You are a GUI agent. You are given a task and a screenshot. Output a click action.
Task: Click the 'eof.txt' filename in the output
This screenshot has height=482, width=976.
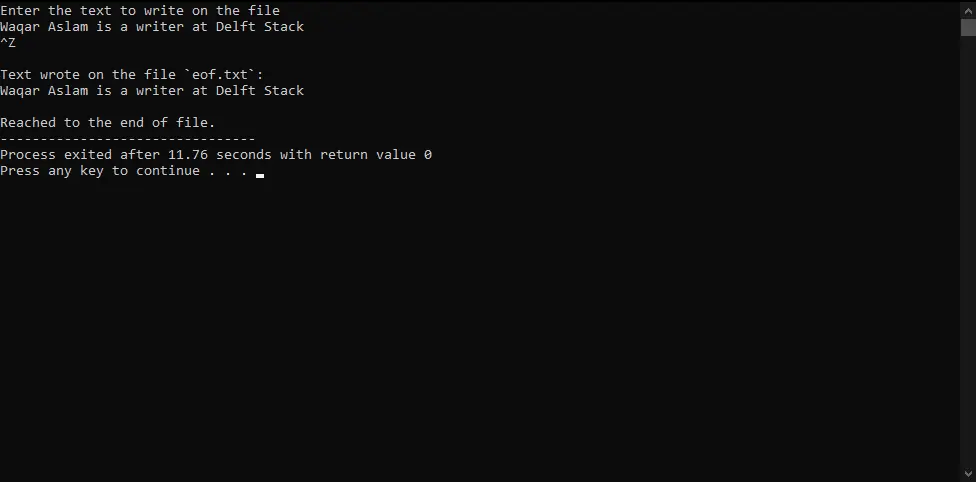click(x=220, y=75)
